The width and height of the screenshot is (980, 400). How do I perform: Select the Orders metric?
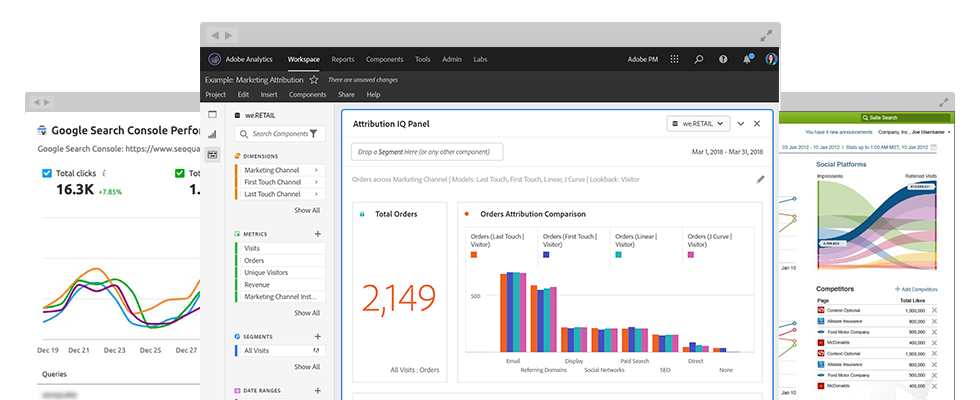pyautogui.click(x=280, y=261)
